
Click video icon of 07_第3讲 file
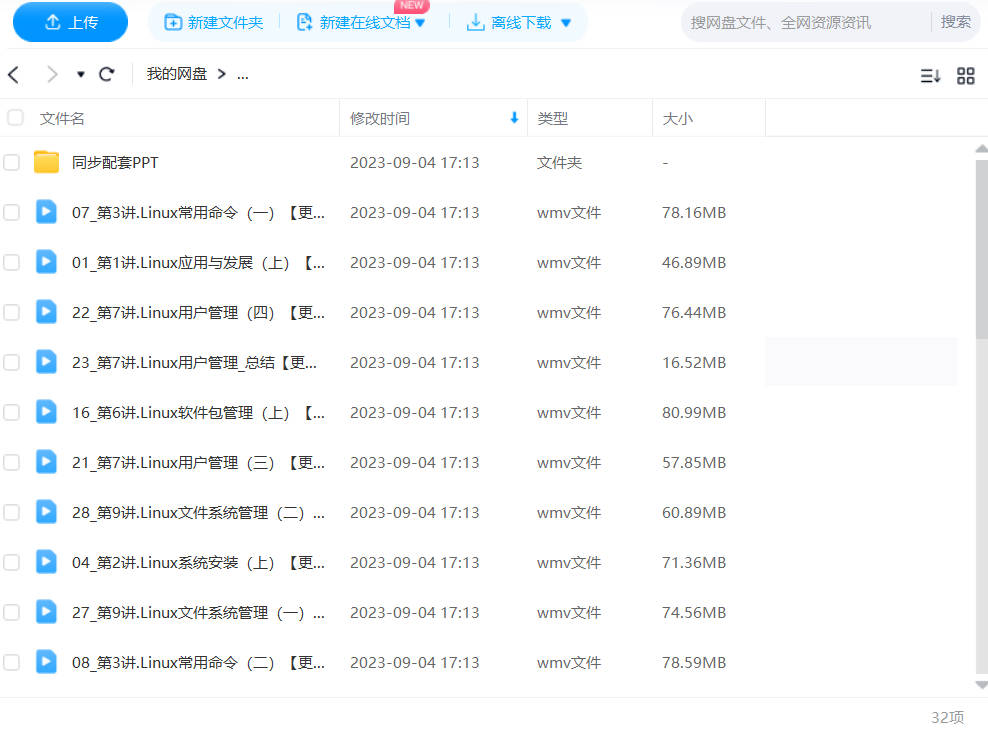[x=46, y=212]
